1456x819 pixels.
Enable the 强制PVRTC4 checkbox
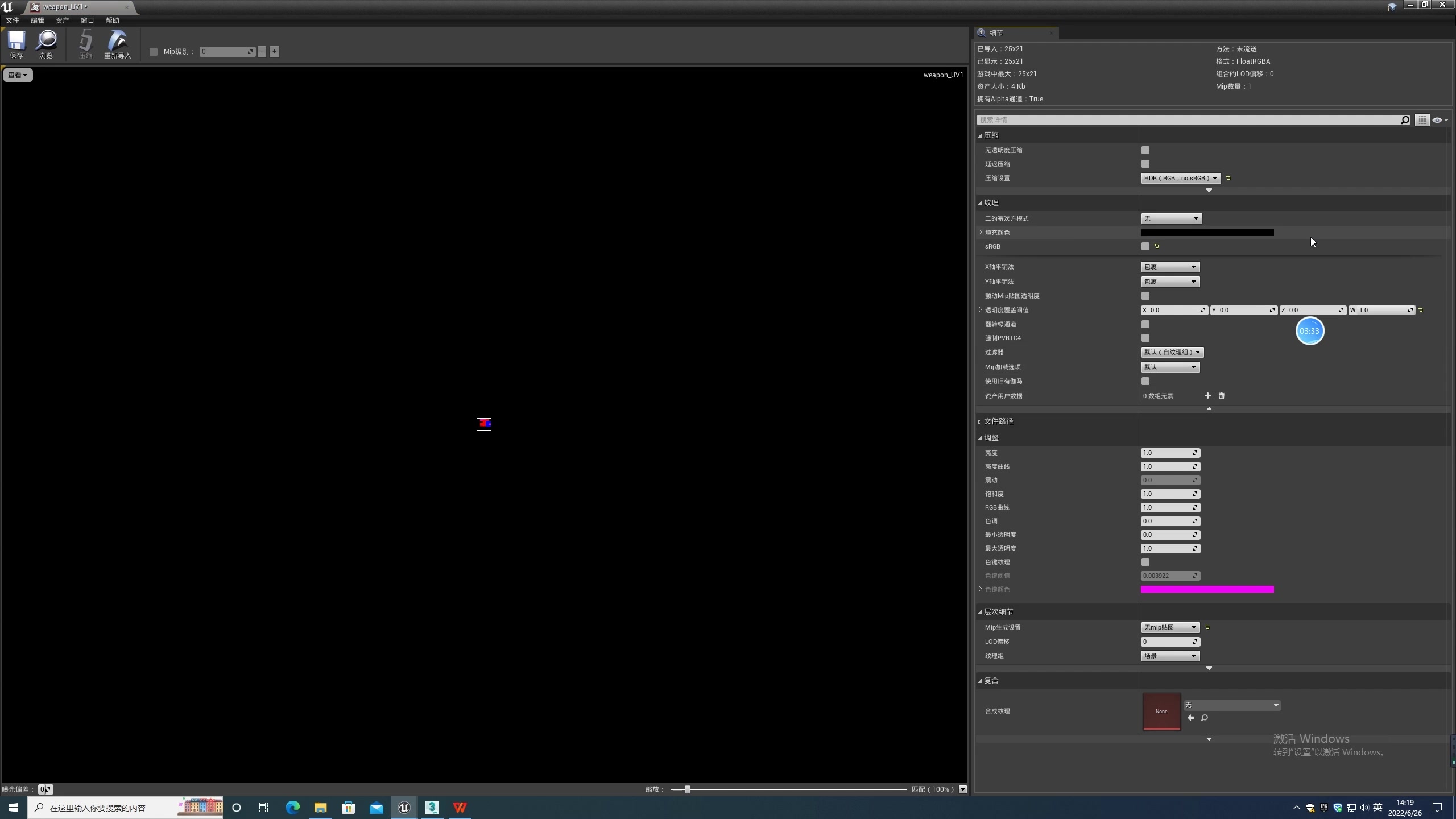pyautogui.click(x=1145, y=337)
